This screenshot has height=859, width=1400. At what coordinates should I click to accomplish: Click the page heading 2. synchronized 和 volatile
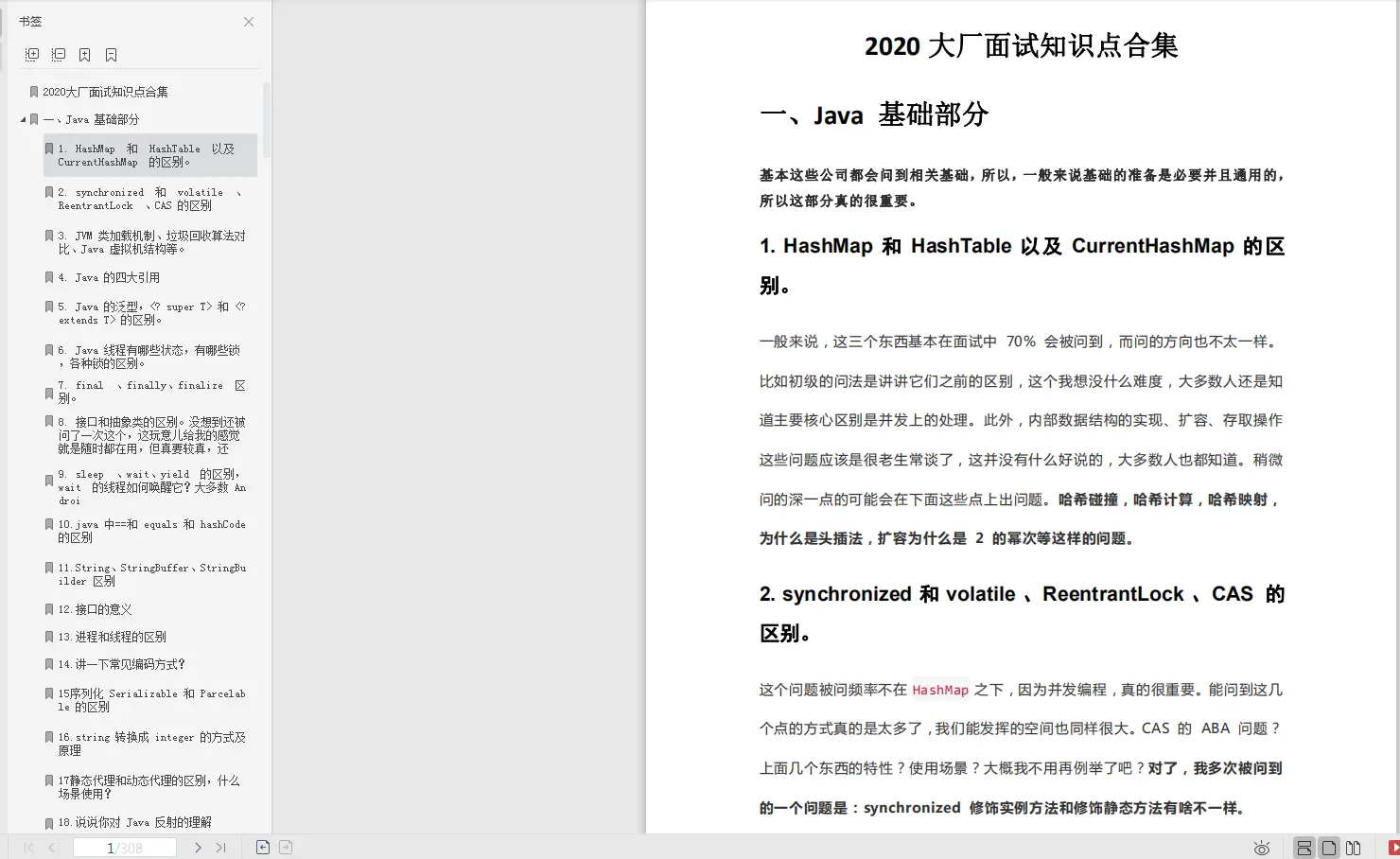pos(1022,613)
